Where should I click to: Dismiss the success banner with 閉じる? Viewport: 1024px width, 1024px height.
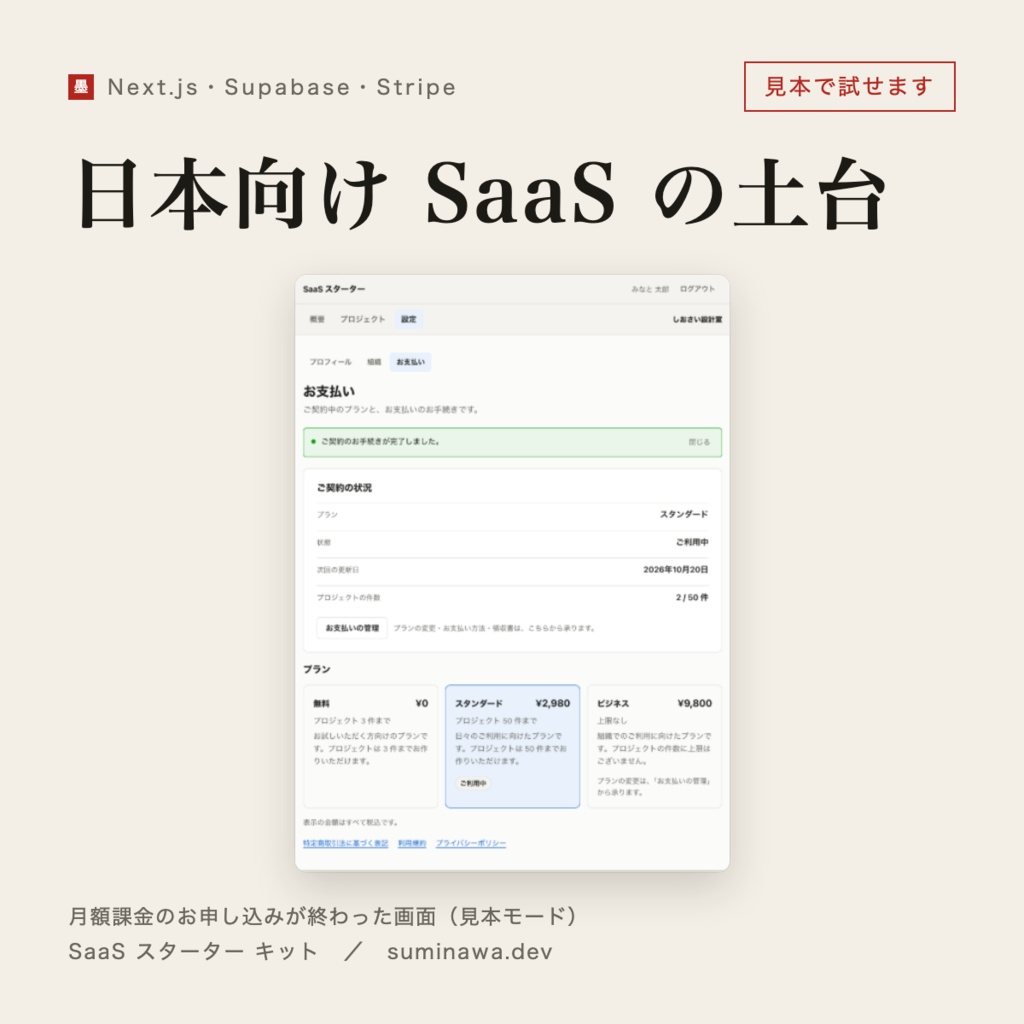click(699, 442)
